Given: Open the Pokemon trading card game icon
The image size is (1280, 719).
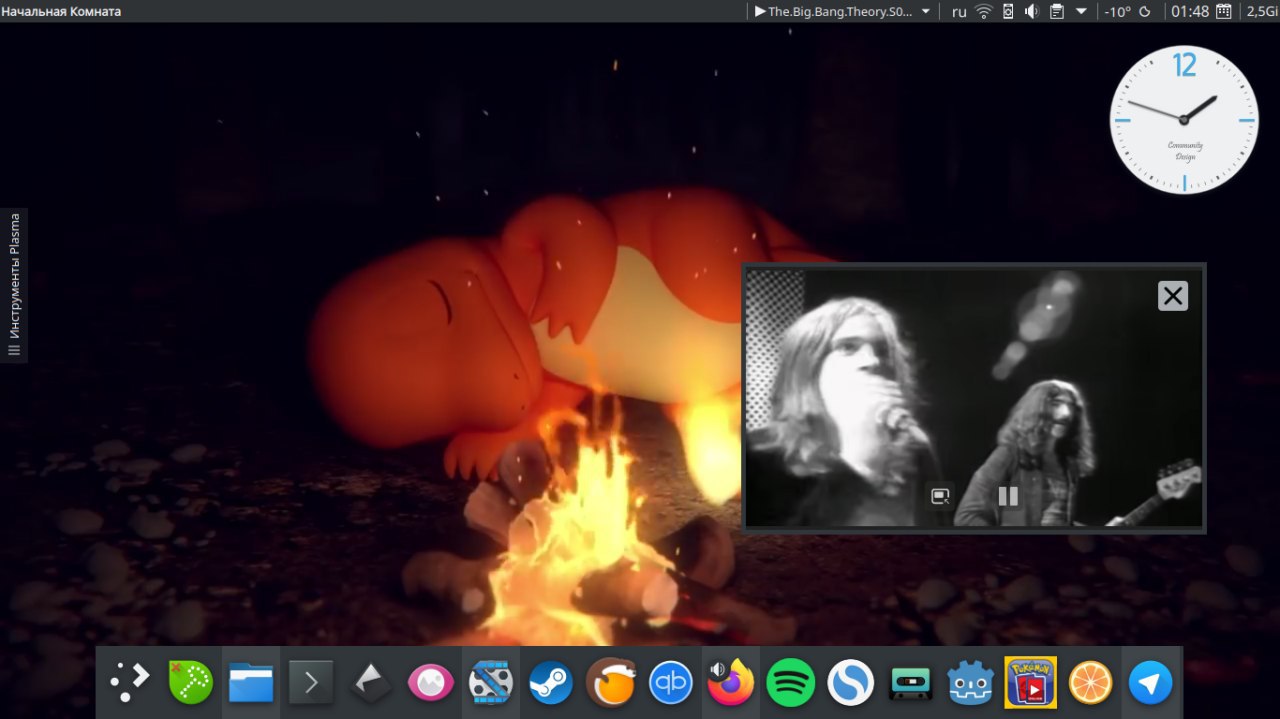Looking at the screenshot, I should [x=1031, y=683].
